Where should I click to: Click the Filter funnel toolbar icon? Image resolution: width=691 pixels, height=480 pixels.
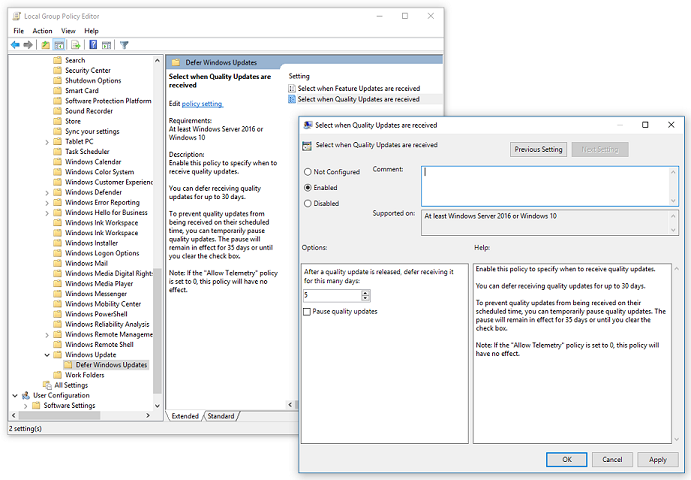(124, 45)
